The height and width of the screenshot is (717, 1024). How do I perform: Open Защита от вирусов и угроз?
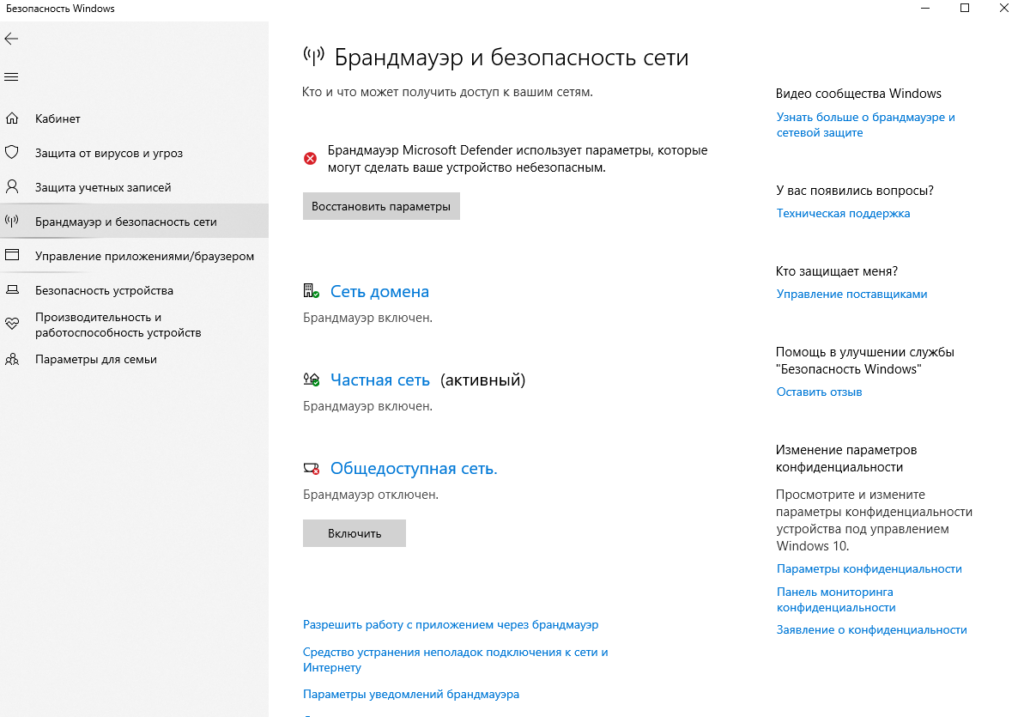tap(134, 153)
